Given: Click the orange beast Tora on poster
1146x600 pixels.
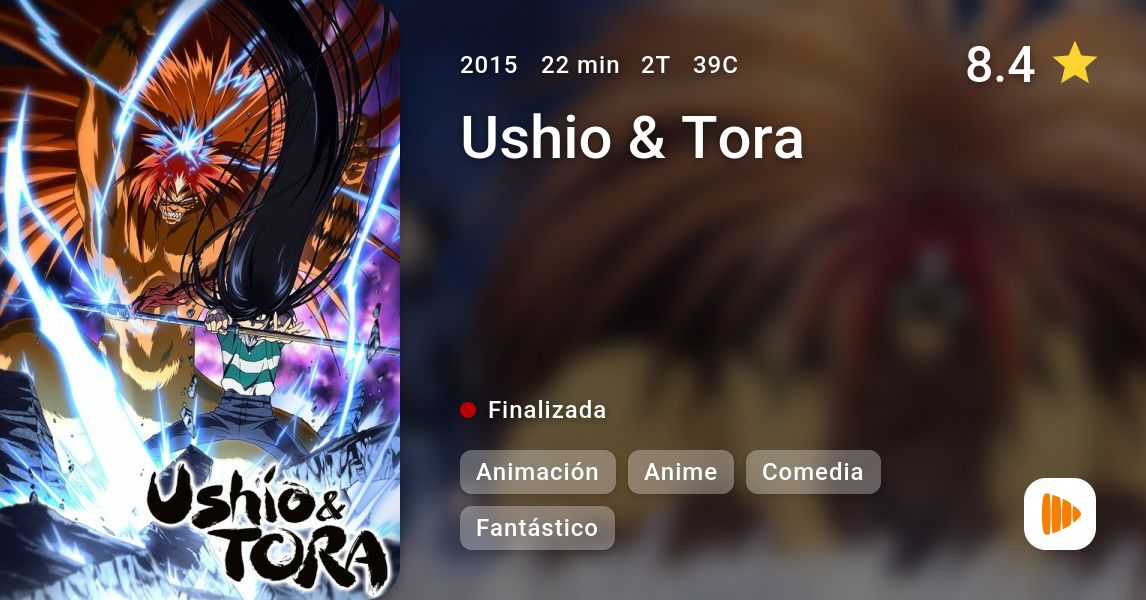Looking at the screenshot, I should coord(175,190).
